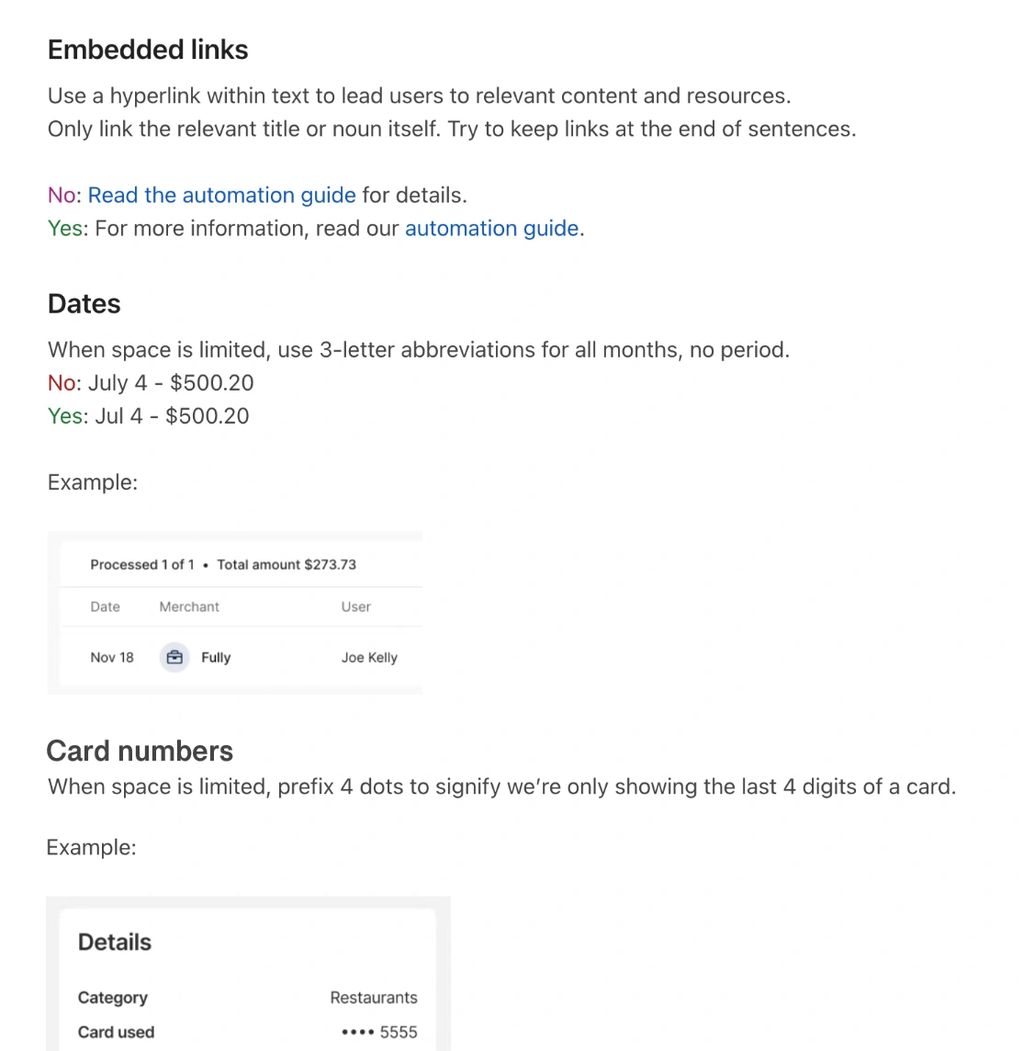Click the briefcase merchant icon beside Fully

coord(175,657)
